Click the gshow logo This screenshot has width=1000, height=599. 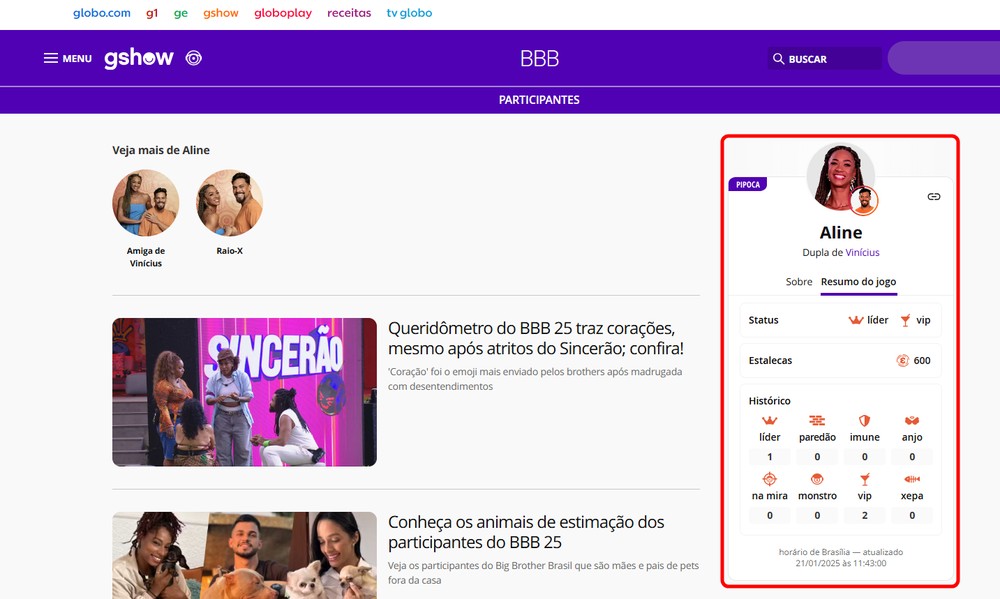[138, 58]
